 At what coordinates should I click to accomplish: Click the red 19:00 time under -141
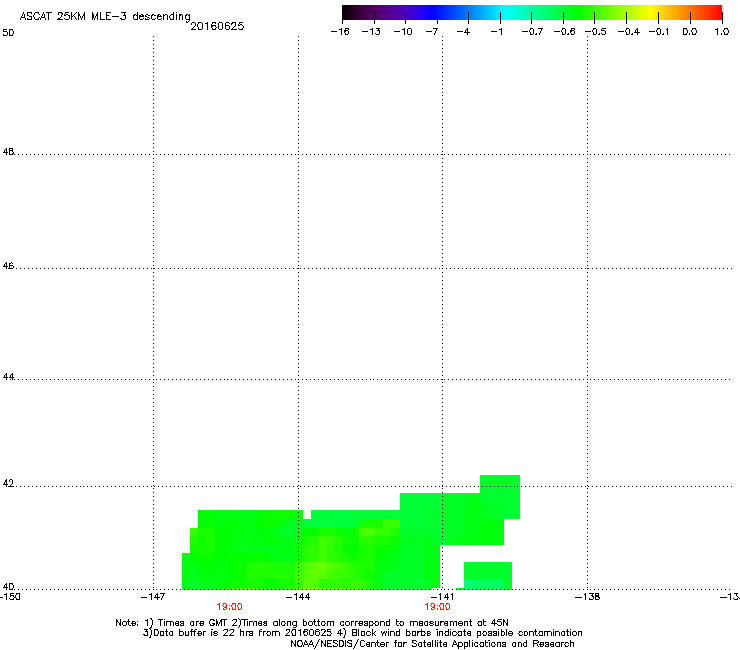coord(437,607)
